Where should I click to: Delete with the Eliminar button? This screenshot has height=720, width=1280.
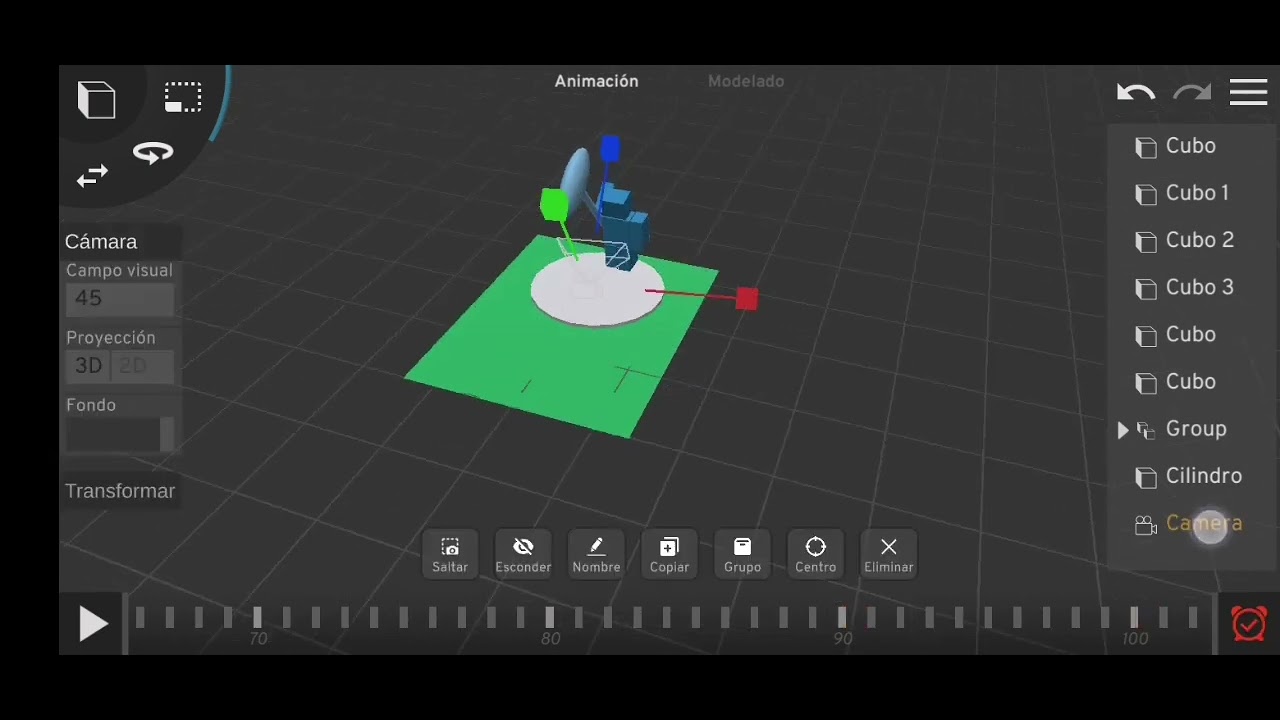coord(888,554)
